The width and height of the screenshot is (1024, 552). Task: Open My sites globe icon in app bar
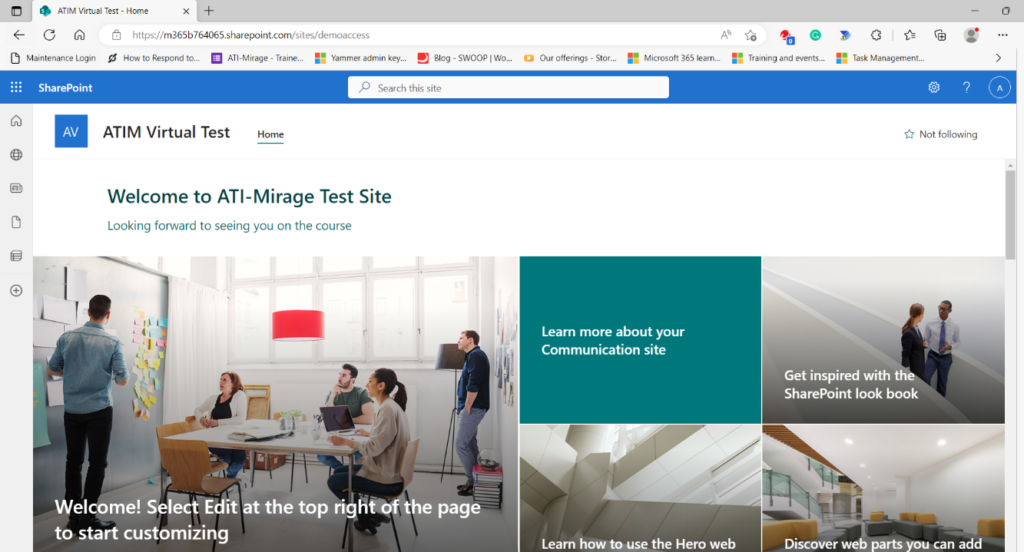16,155
